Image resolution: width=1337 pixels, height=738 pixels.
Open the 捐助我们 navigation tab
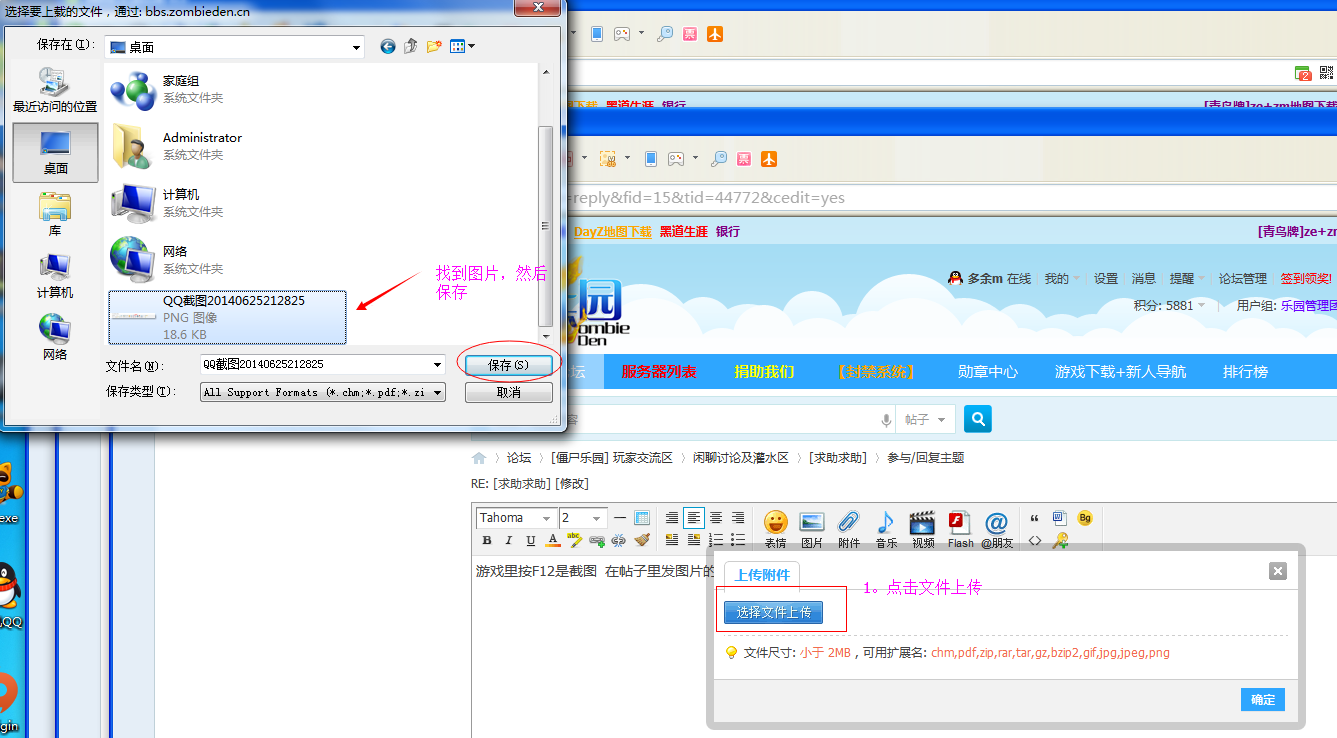(x=764, y=371)
